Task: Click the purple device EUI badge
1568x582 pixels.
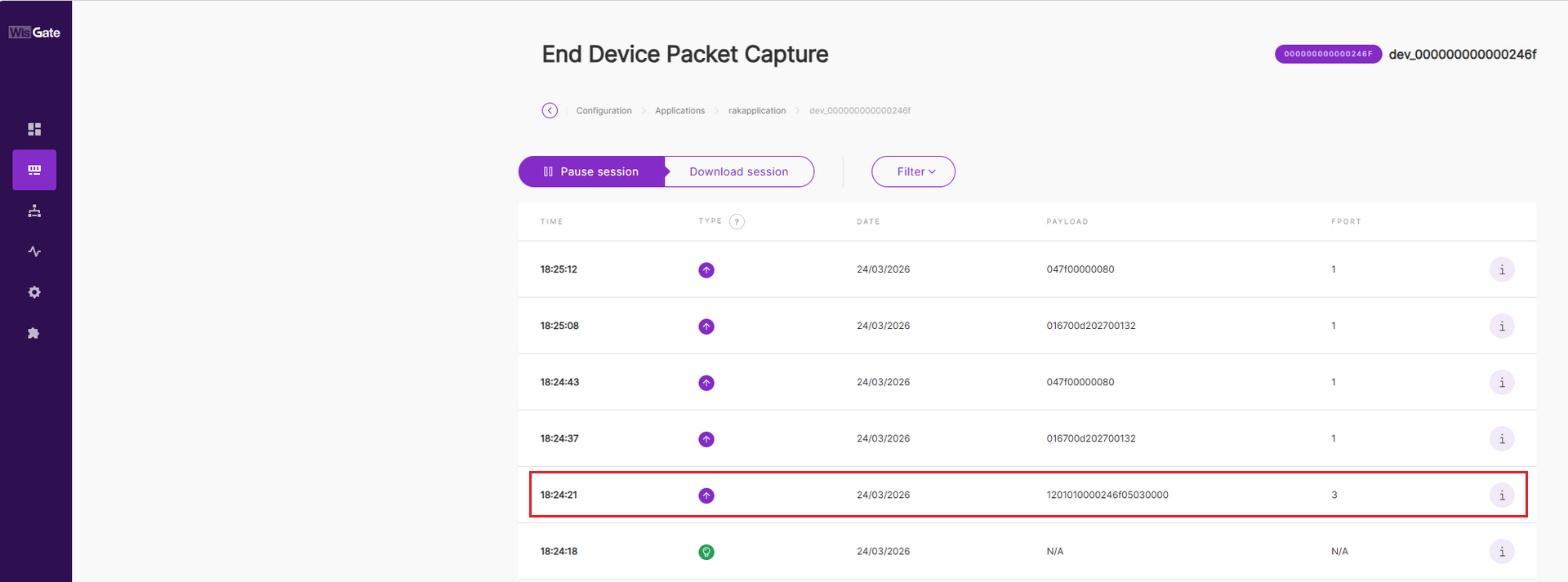Action: (1327, 54)
